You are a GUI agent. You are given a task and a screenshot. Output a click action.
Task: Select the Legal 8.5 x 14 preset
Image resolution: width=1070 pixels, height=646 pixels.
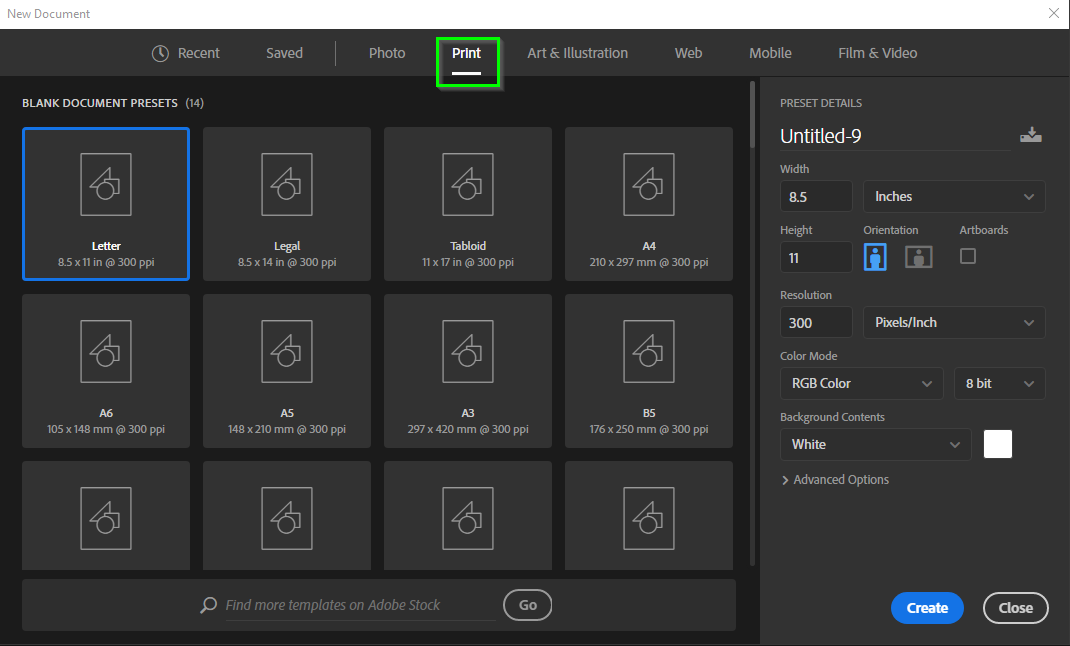286,204
